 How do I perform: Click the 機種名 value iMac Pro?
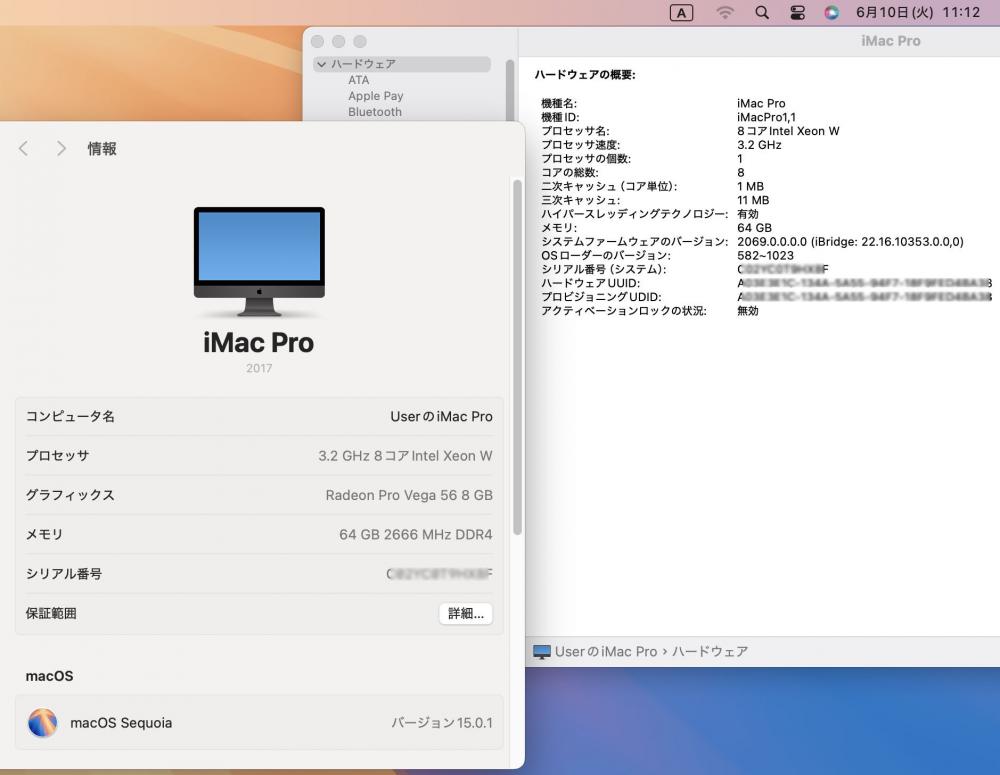coord(761,103)
